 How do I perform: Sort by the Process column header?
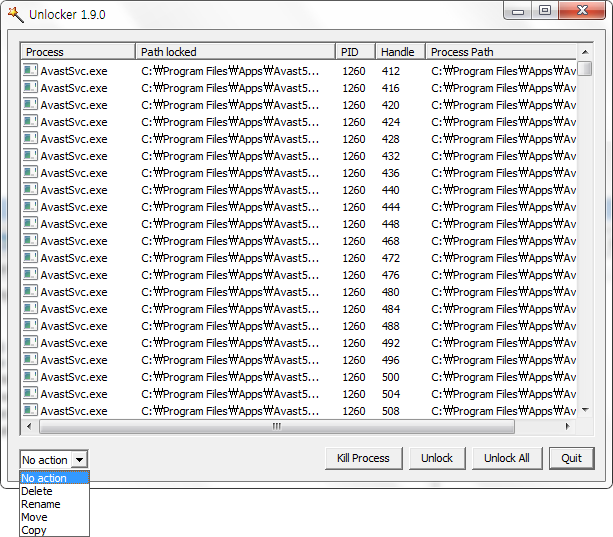pyautogui.click(x=78, y=52)
